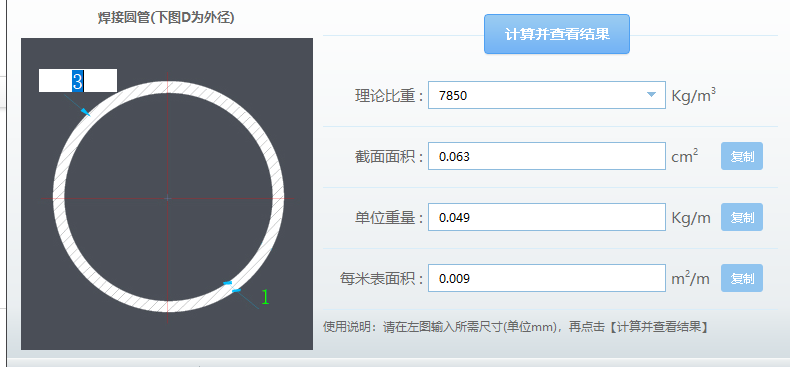The image size is (790, 367).
Task: Click the 理论比重 value 7850
Action: [453, 95]
